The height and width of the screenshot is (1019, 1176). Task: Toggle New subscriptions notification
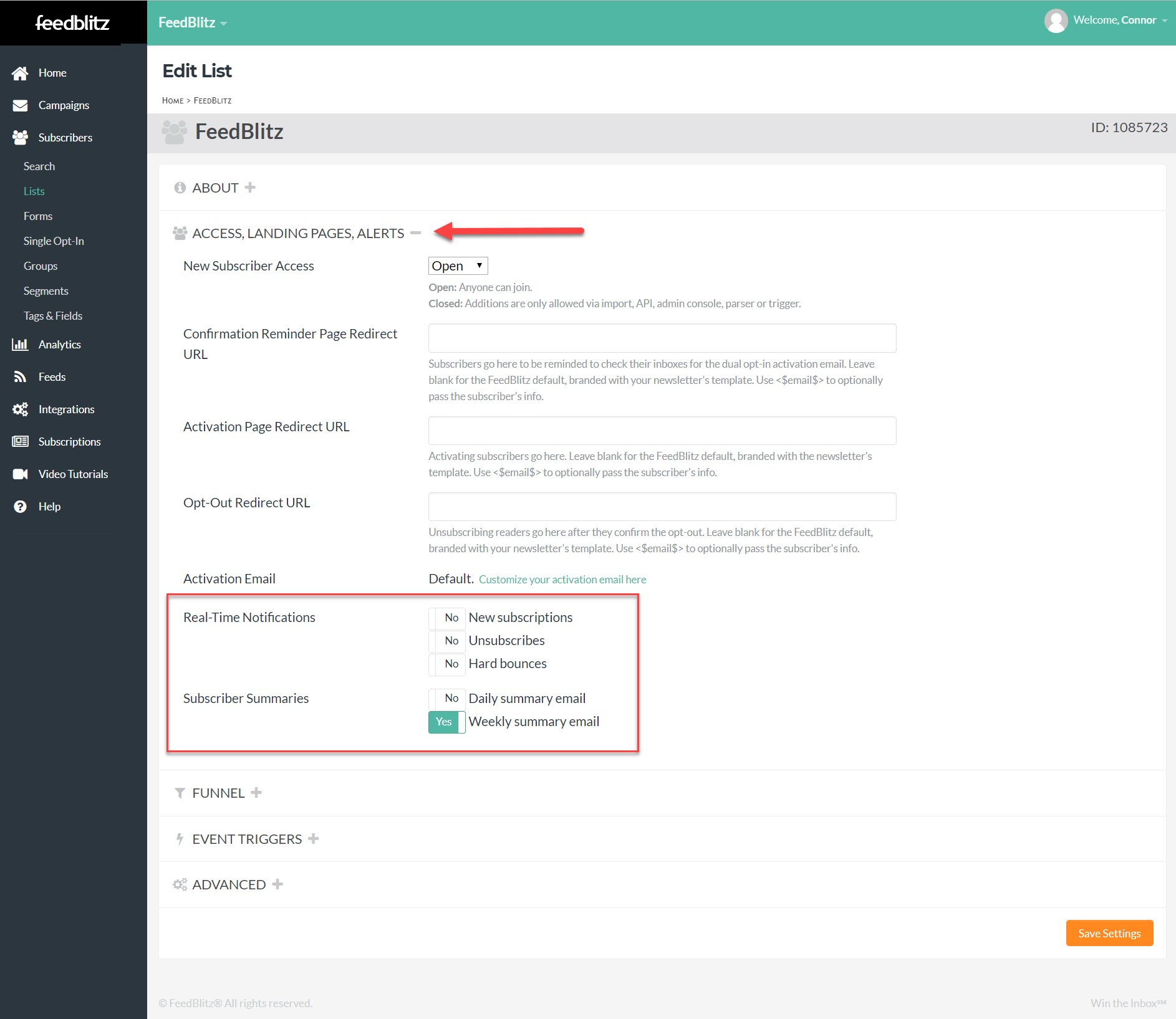coord(447,618)
